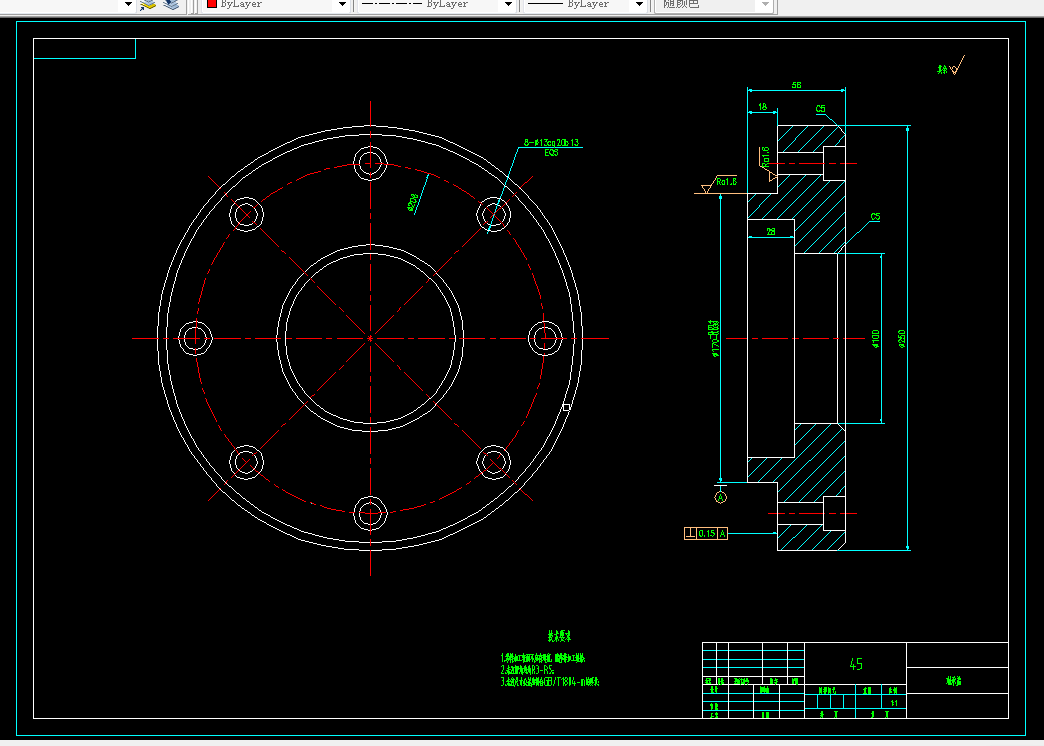Screen dimensions: 1044x746
Task: Select the note line containing "R3-R5"
Action: (527, 670)
